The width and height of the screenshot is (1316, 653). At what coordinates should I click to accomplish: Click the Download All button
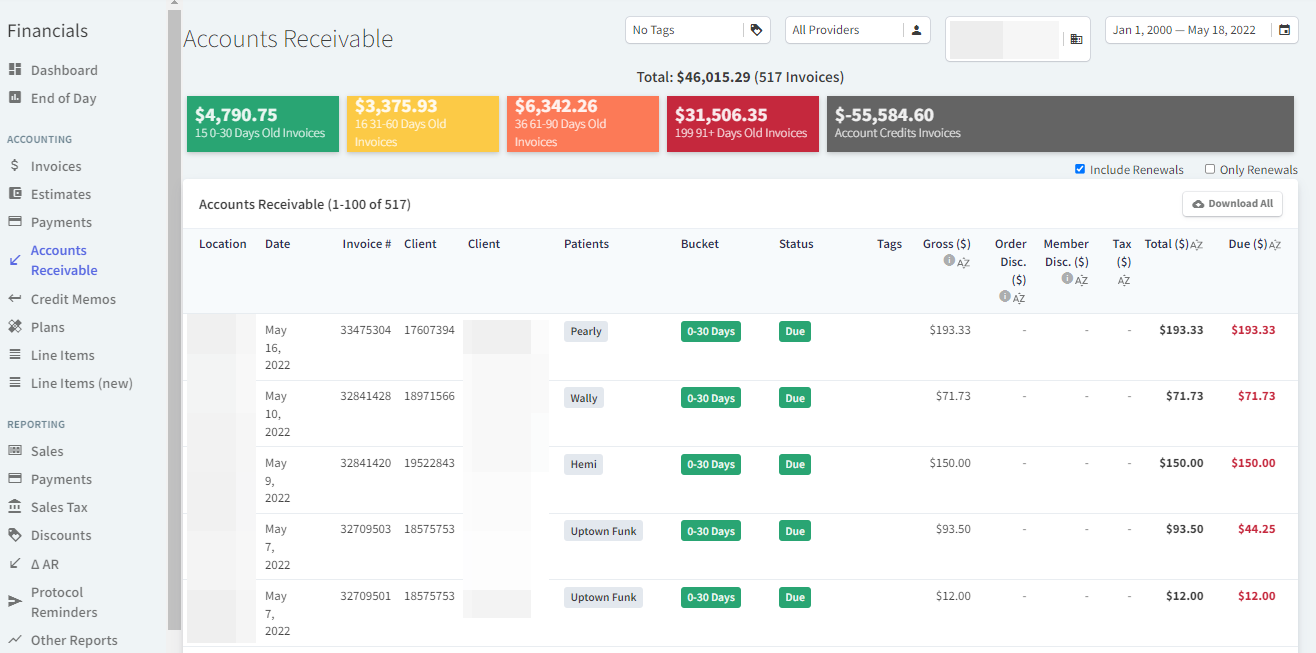(x=1232, y=203)
